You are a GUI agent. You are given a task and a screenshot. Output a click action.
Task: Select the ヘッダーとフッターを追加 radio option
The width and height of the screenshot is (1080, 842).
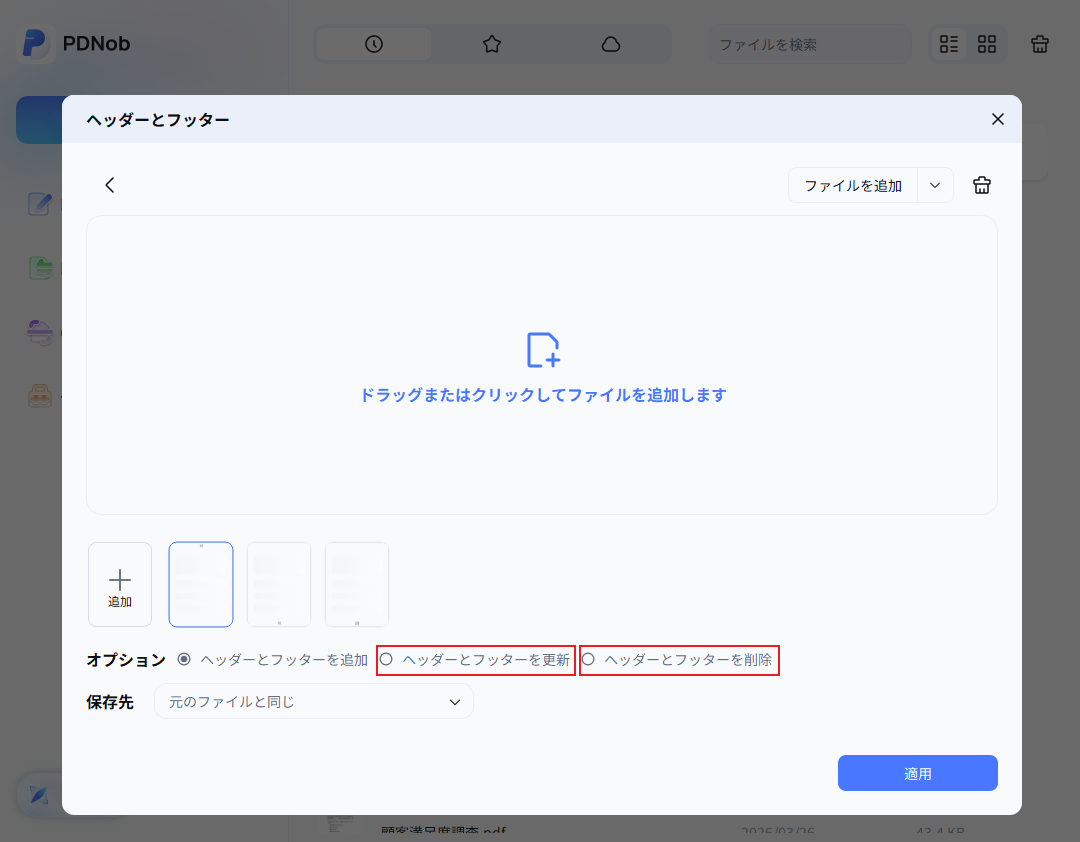[x=183, y=659]
